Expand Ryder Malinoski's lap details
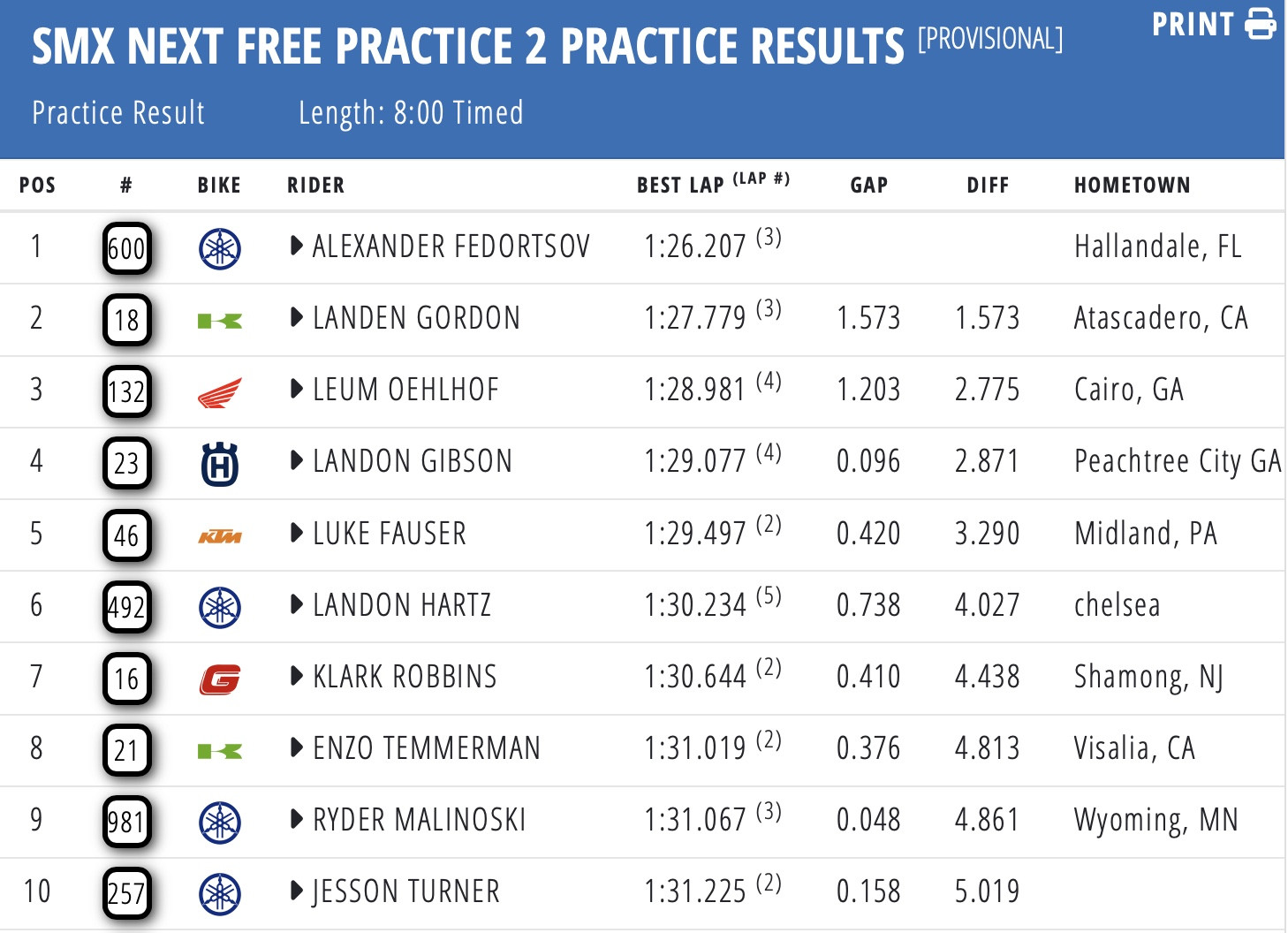Viewport: 1288px width, 933px height. 297,820
